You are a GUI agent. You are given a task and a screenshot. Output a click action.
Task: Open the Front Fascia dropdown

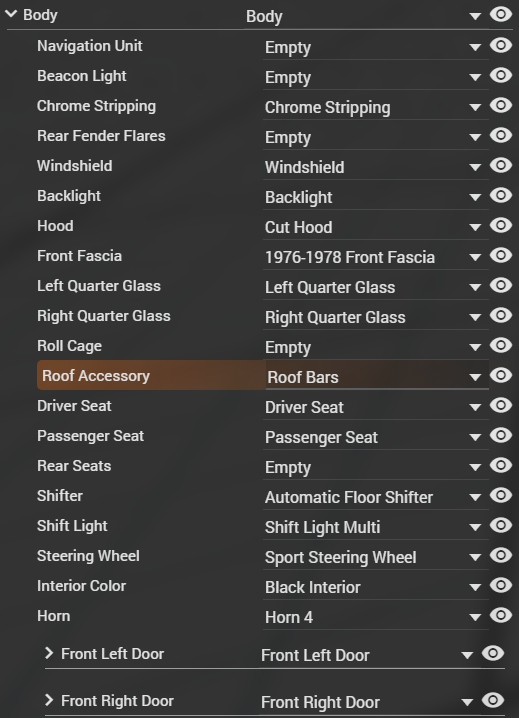(475, 257)
